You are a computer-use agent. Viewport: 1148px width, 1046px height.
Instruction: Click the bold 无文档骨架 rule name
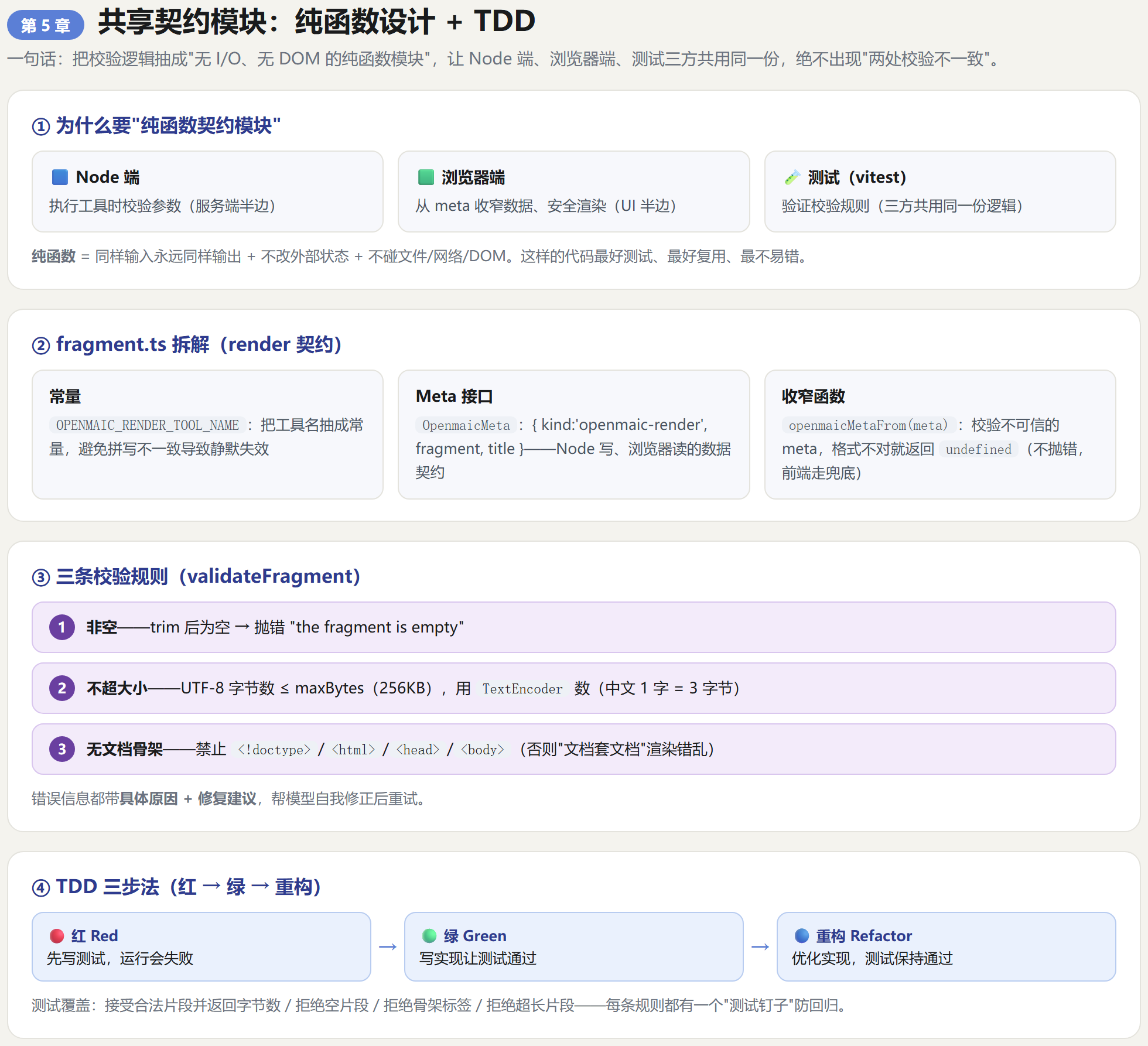pos(125,749)
